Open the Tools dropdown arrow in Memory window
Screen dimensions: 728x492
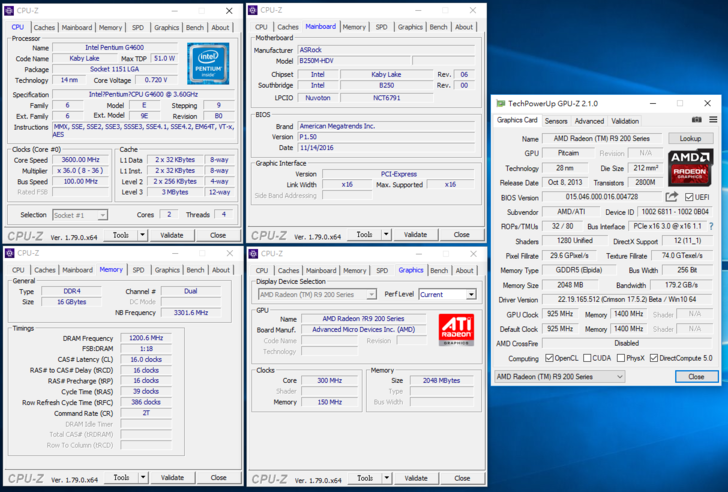click(x=144, y=478)
